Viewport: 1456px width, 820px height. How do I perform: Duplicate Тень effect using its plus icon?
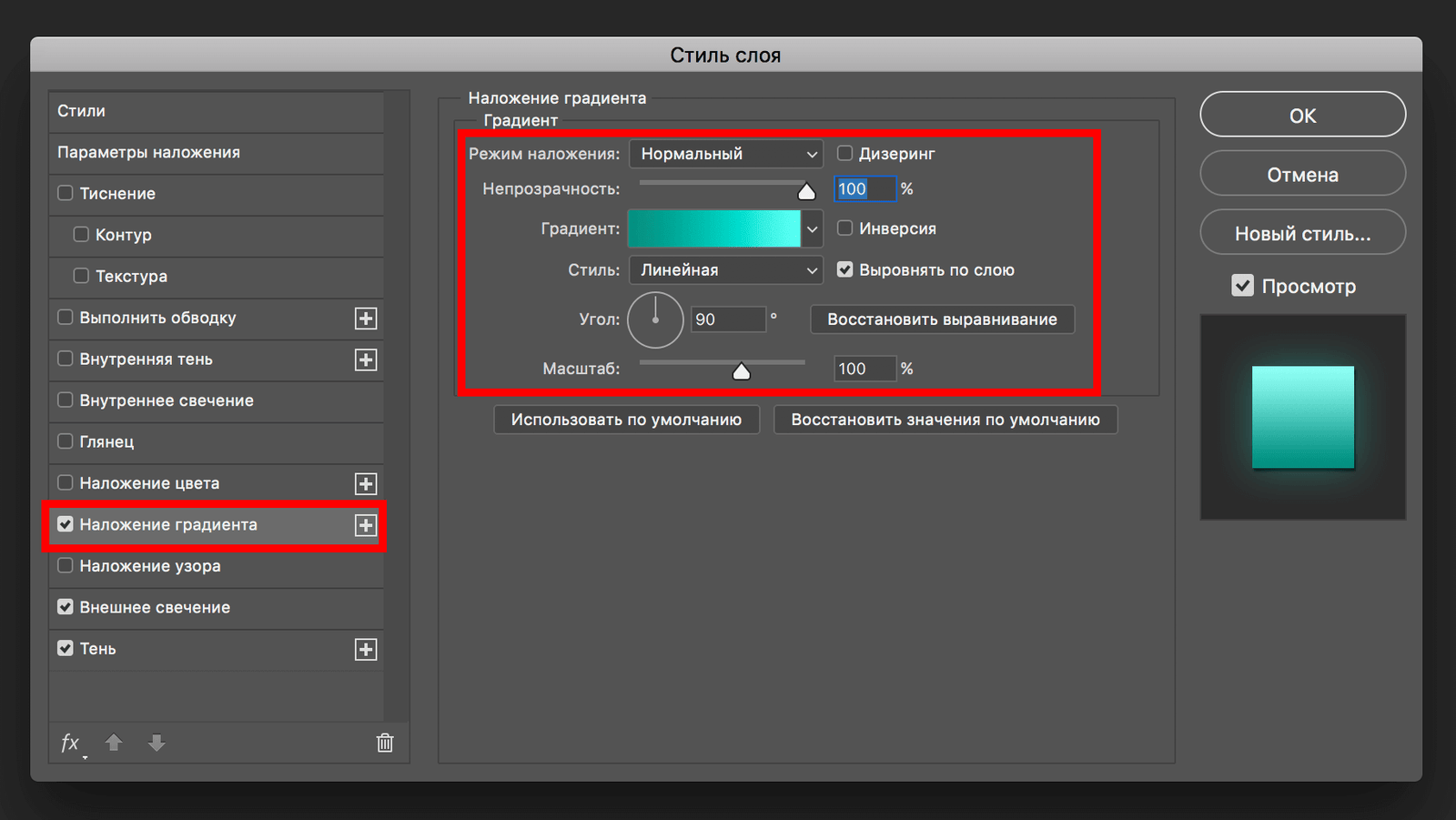pyautogui.click(x=366, y=650)
